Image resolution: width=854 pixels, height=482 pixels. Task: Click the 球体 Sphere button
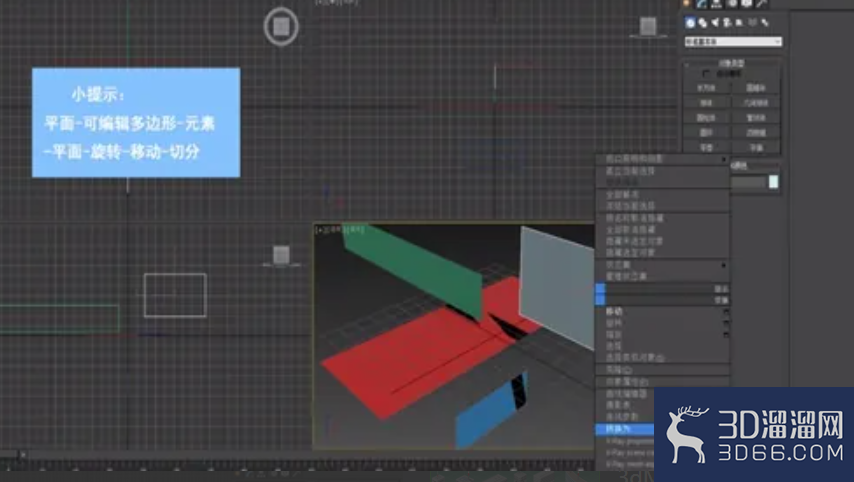[706, 102]
